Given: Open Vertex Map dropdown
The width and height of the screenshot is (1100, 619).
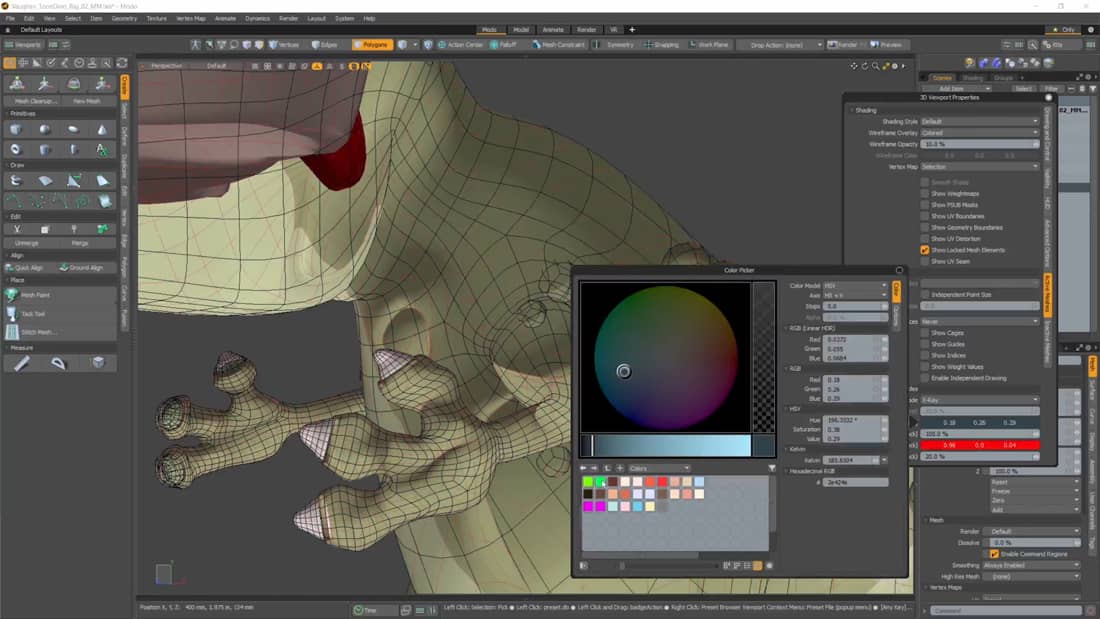Looking at the screenshot, I should [979, 166].
